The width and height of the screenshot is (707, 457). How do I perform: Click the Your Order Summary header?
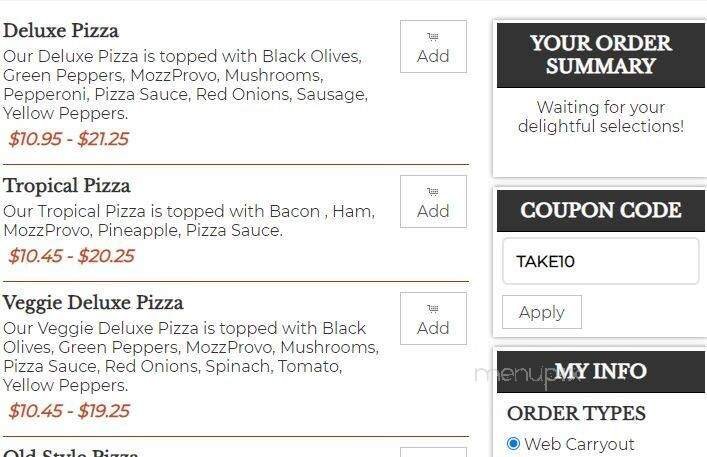coord(601,55)
